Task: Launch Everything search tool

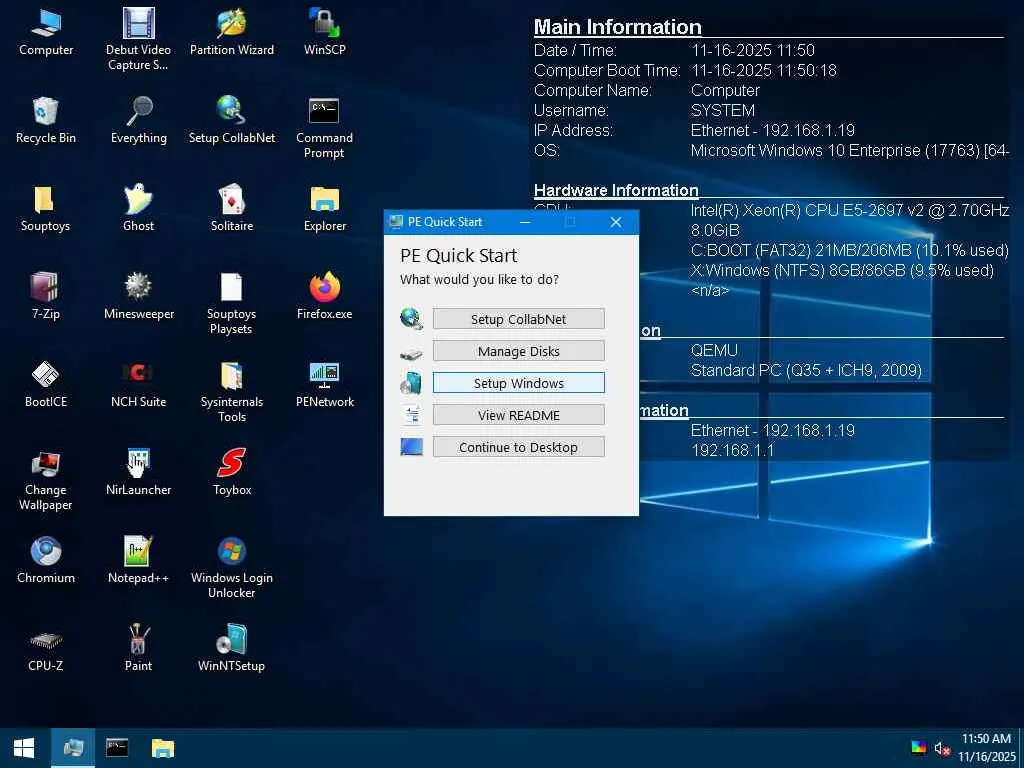Action: tap(138, 120)
